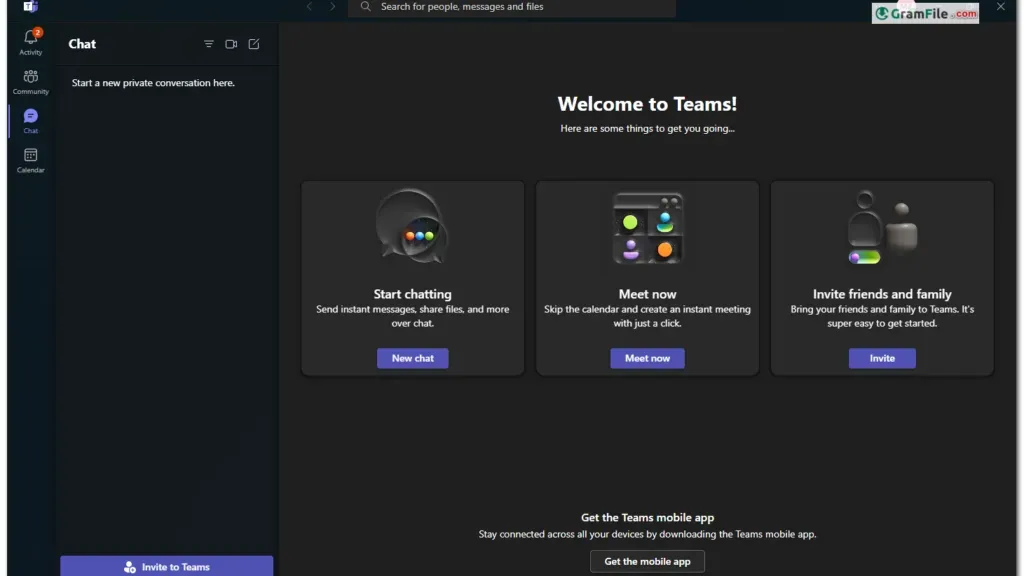Open the Activity feed with notification badge
The height and width of the screenshot is (576, 1024).
tap(30, 41)
